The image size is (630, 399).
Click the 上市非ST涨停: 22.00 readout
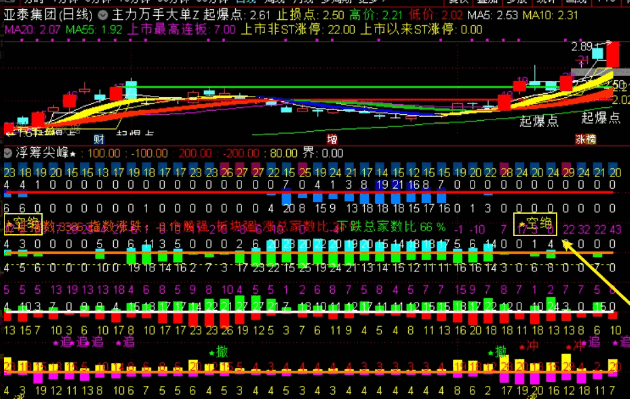click(x=298, y=30)
